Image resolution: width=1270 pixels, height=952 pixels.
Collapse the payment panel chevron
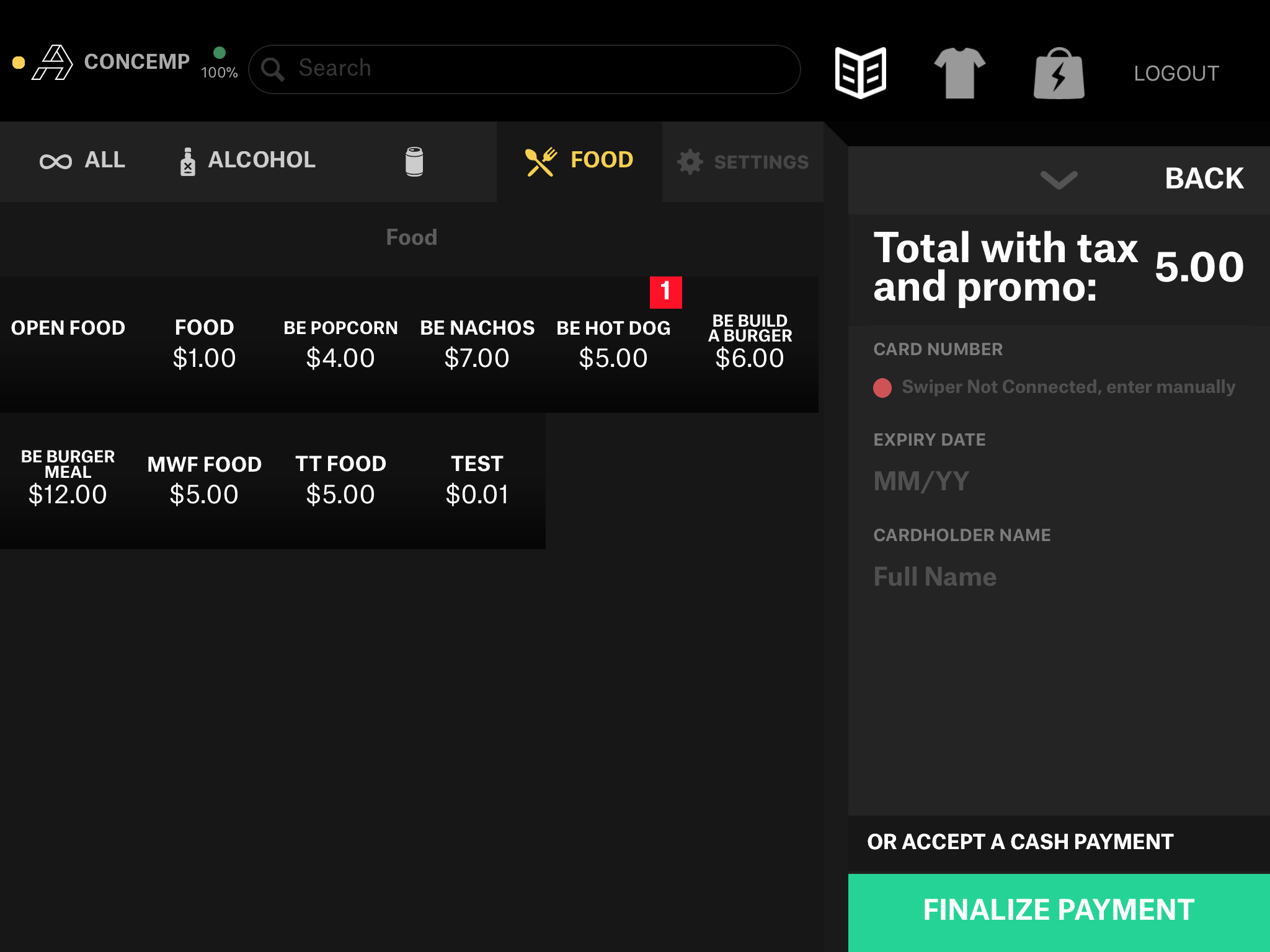pos(1059,180)
